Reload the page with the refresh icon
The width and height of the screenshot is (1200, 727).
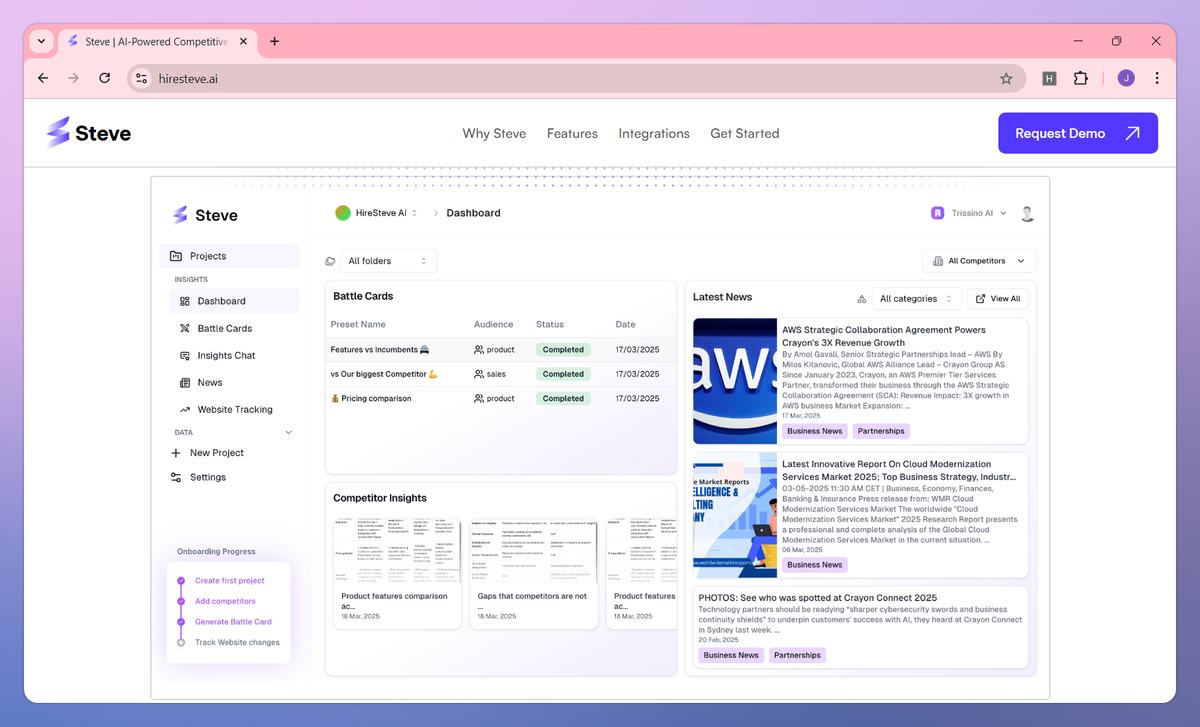point(104,78)
